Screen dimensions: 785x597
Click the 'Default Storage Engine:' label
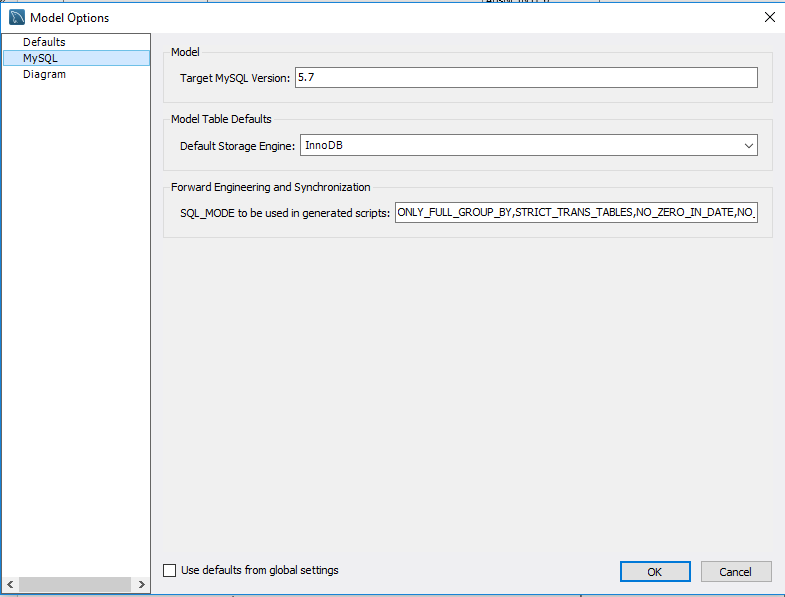pyautogui.click(x=237, y=146)
